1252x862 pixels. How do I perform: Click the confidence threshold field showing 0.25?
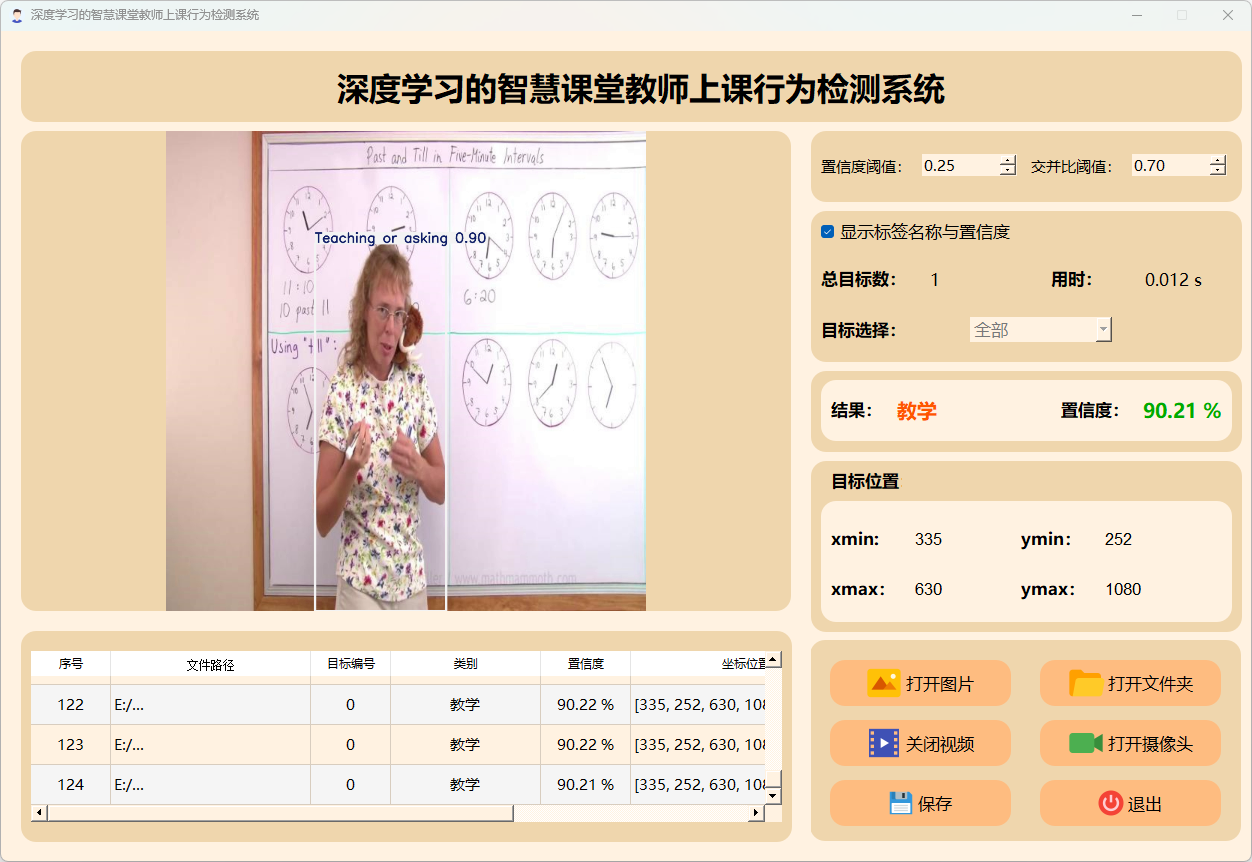point(959,166)
